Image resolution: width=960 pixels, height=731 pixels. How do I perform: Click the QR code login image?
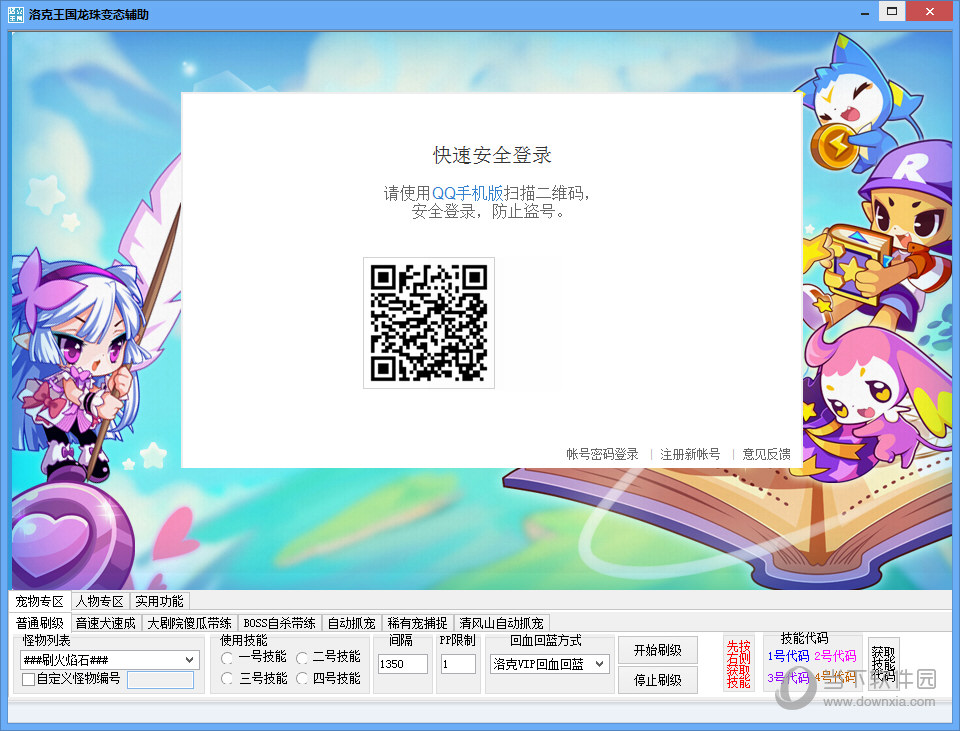[x=429, y=323]
